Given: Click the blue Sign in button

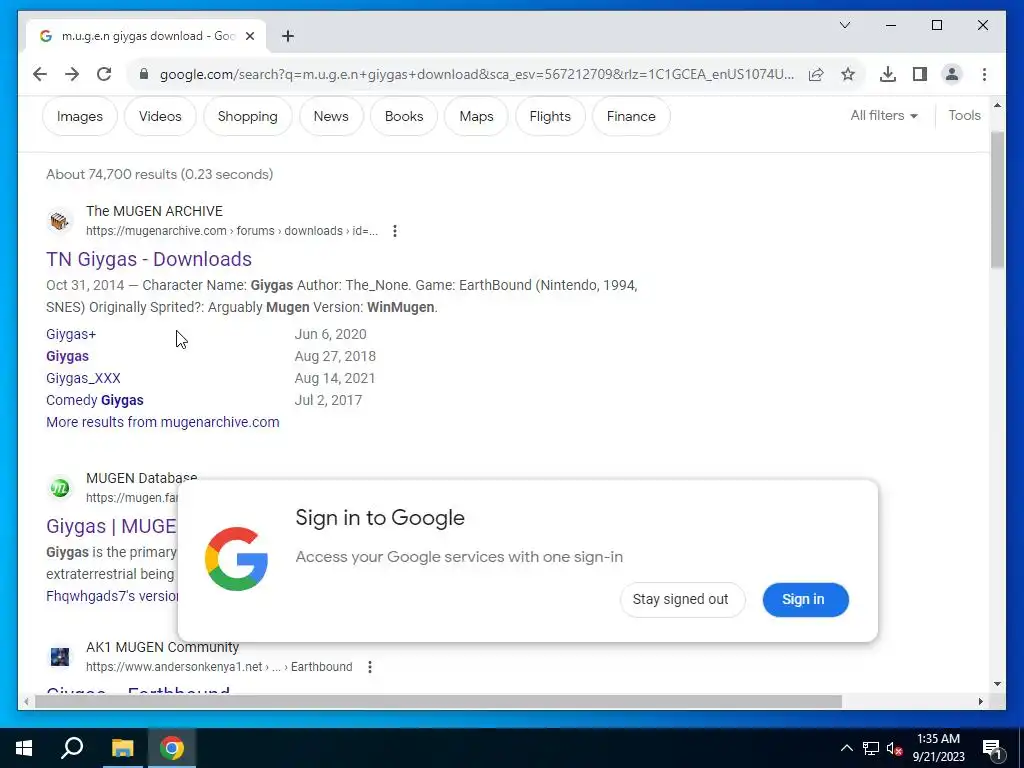Looking at the screenshot, I should pyautogui.click(x=805, y=600).
